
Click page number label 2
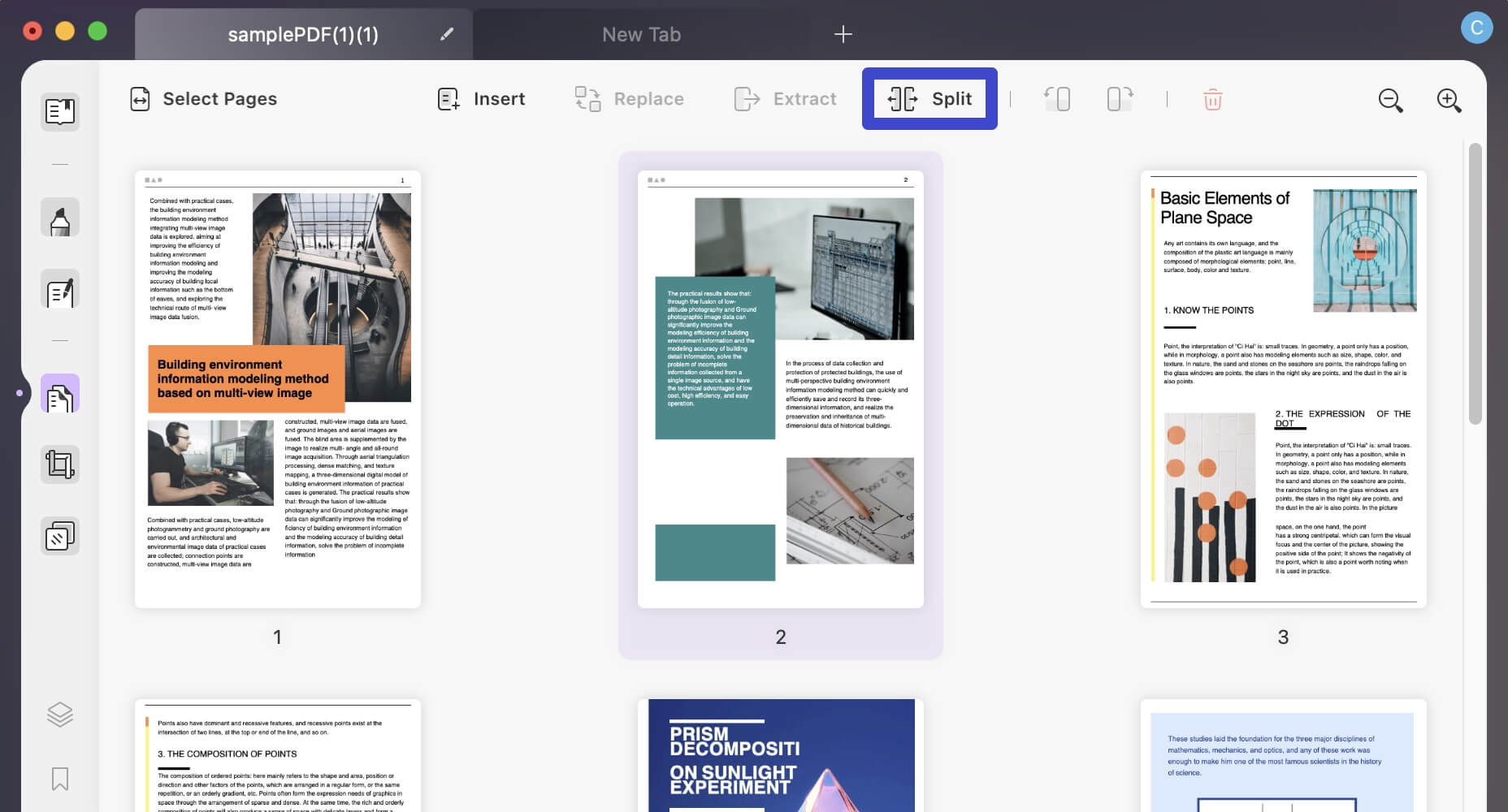(781, 637)
